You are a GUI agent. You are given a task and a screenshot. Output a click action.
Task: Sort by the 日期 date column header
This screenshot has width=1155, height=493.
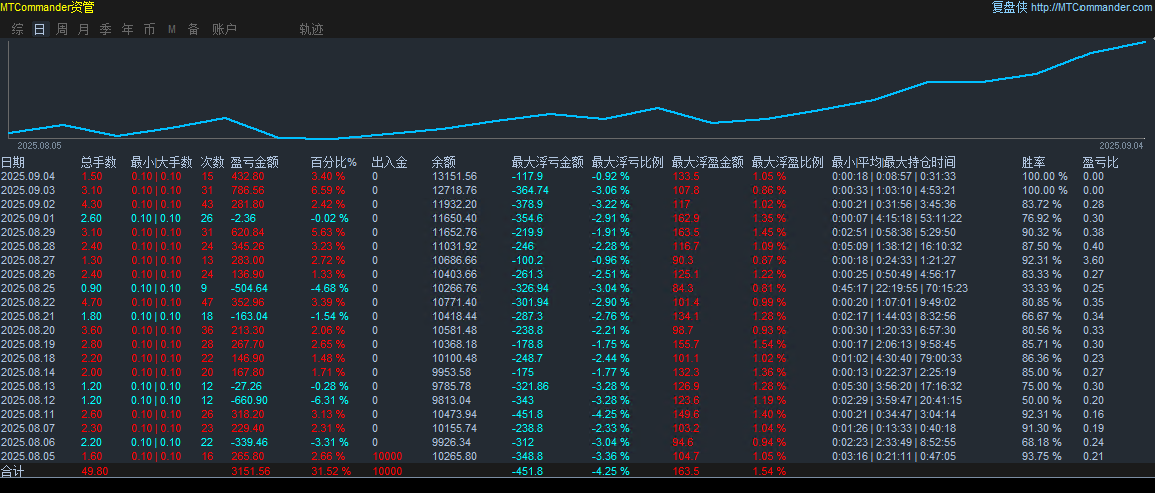pyautogui.click(x=13, y=162)
